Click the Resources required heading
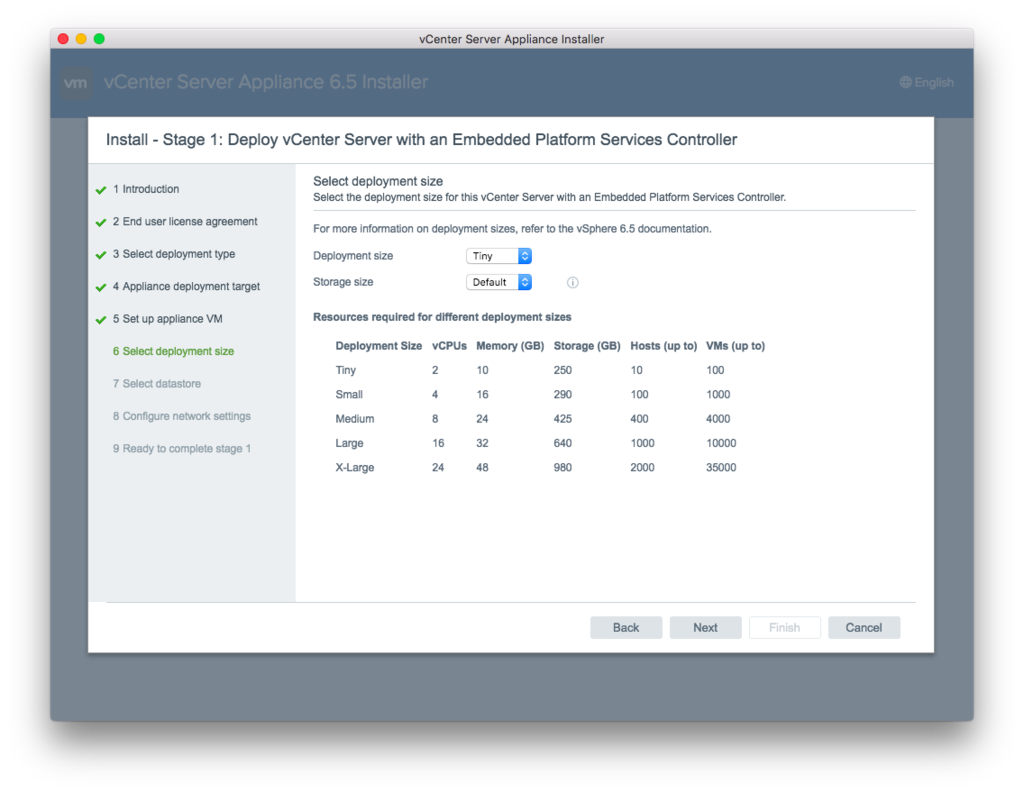 click(442, 317)
